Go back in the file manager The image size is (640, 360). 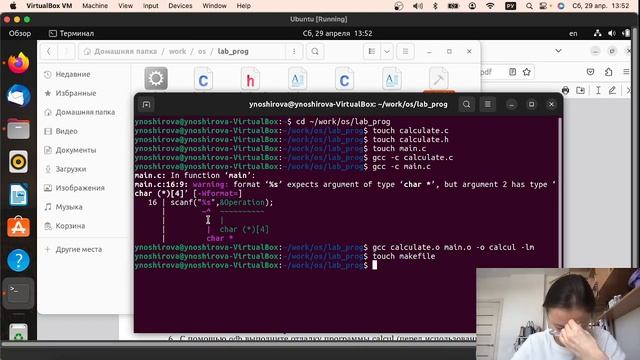[x=49, y=51]
